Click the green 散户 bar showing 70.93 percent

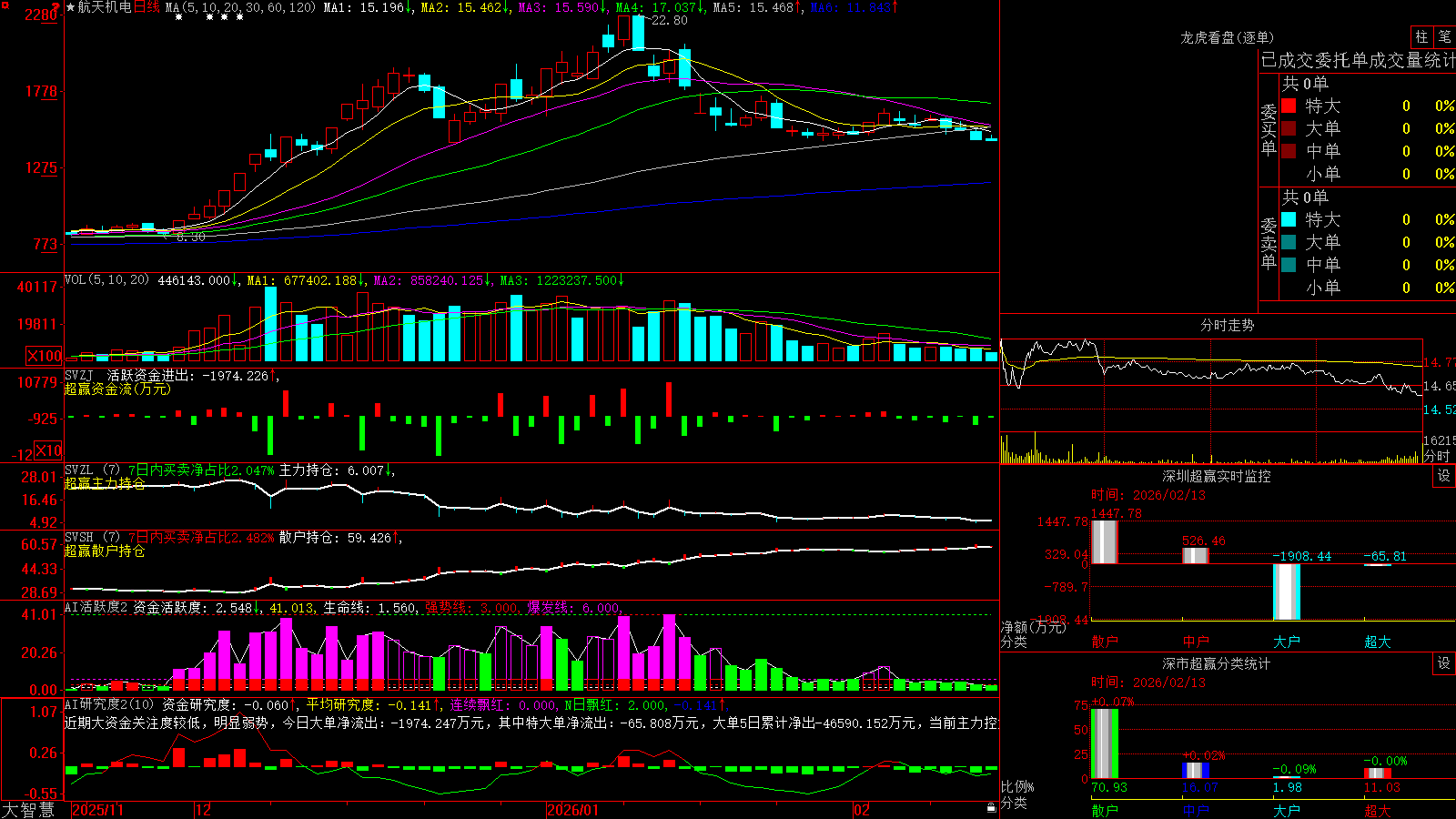click(1105, 743)
